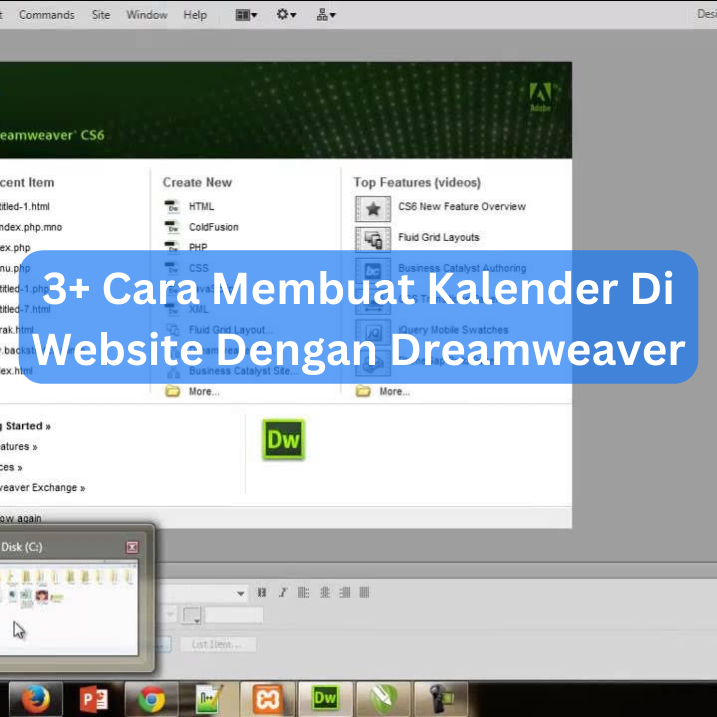Click the Bold icon in Properties panel
This screenshot has height=717, width=717.
(x=262, y=593)
